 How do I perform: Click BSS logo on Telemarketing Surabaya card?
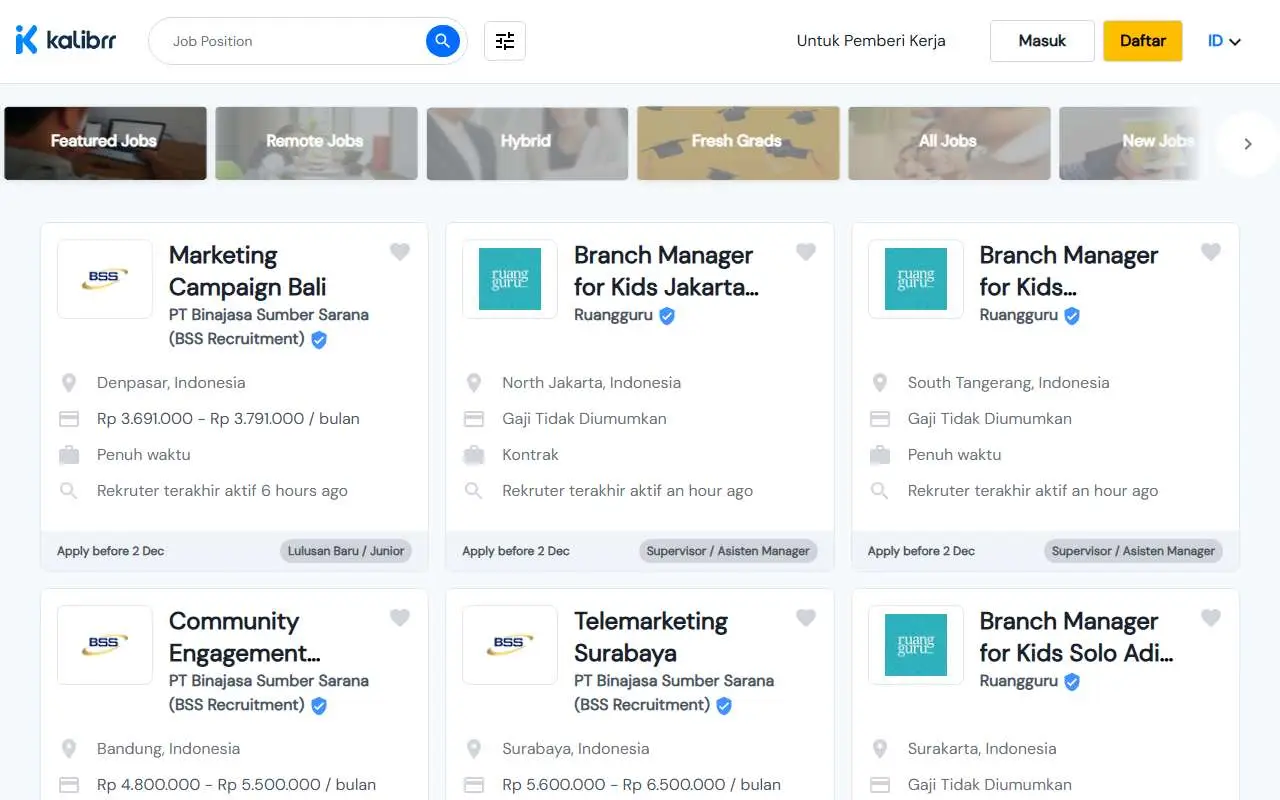pos(510,645)
